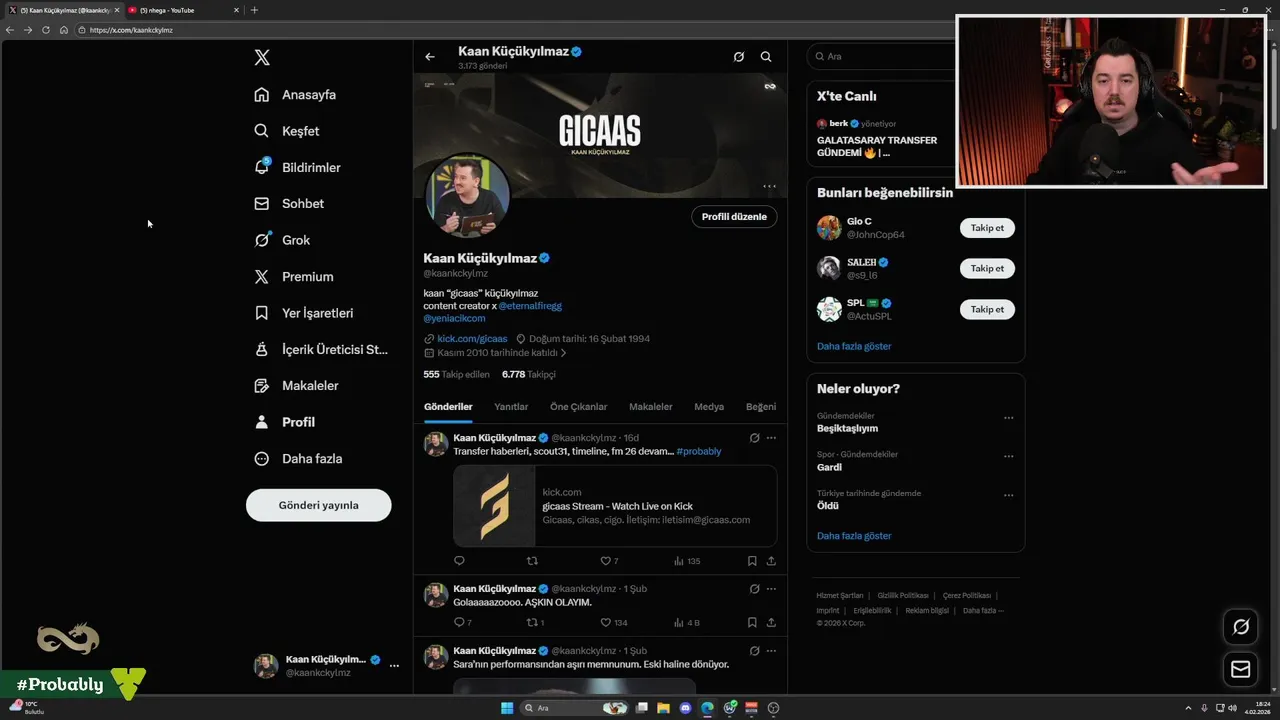Bookmark the Transfer haberleri post
The height and width of the screenshot is (720, 1280).
coord(752,561)
